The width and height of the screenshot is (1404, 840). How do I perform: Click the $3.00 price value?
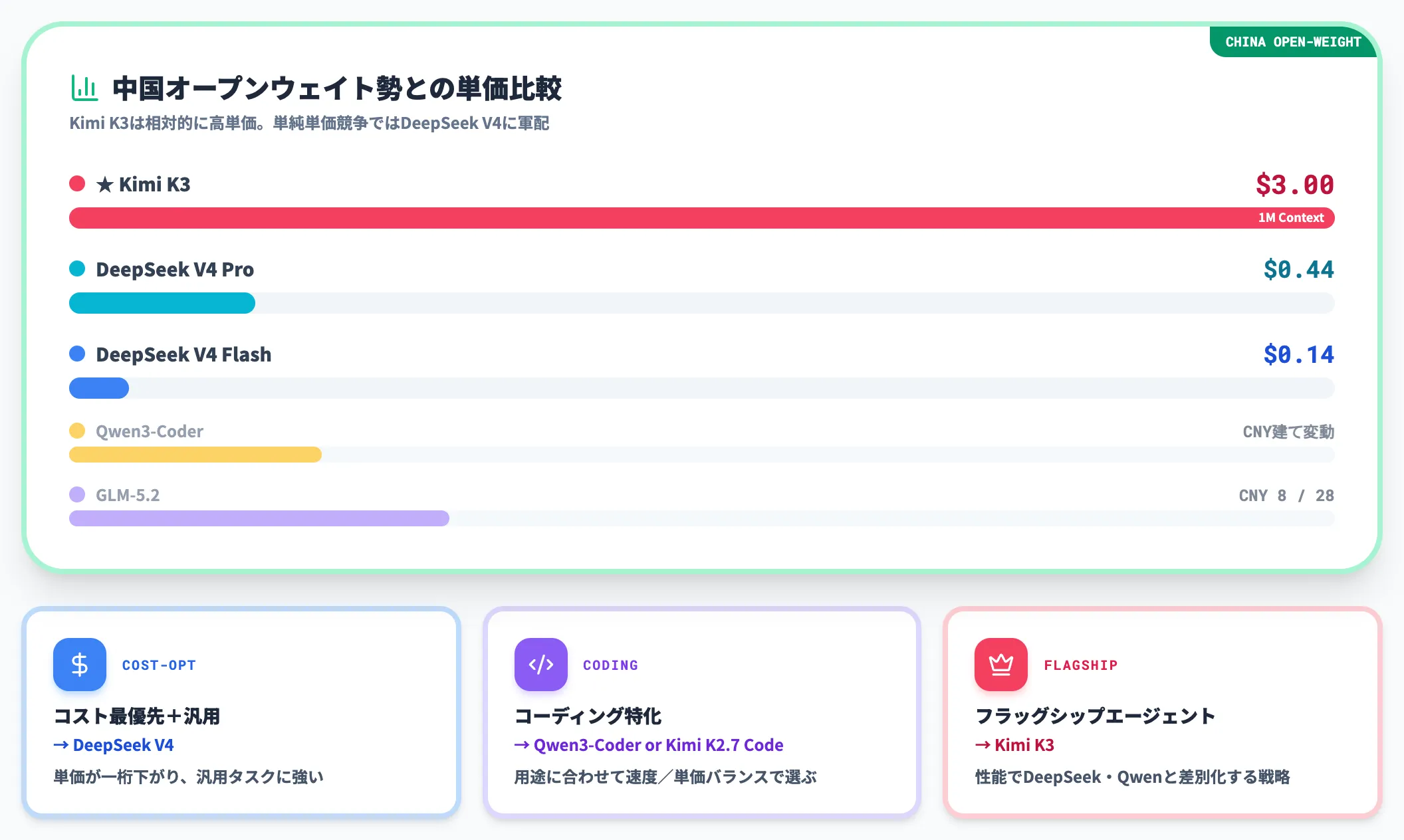pyautogui.click(x=1295, y=185)
